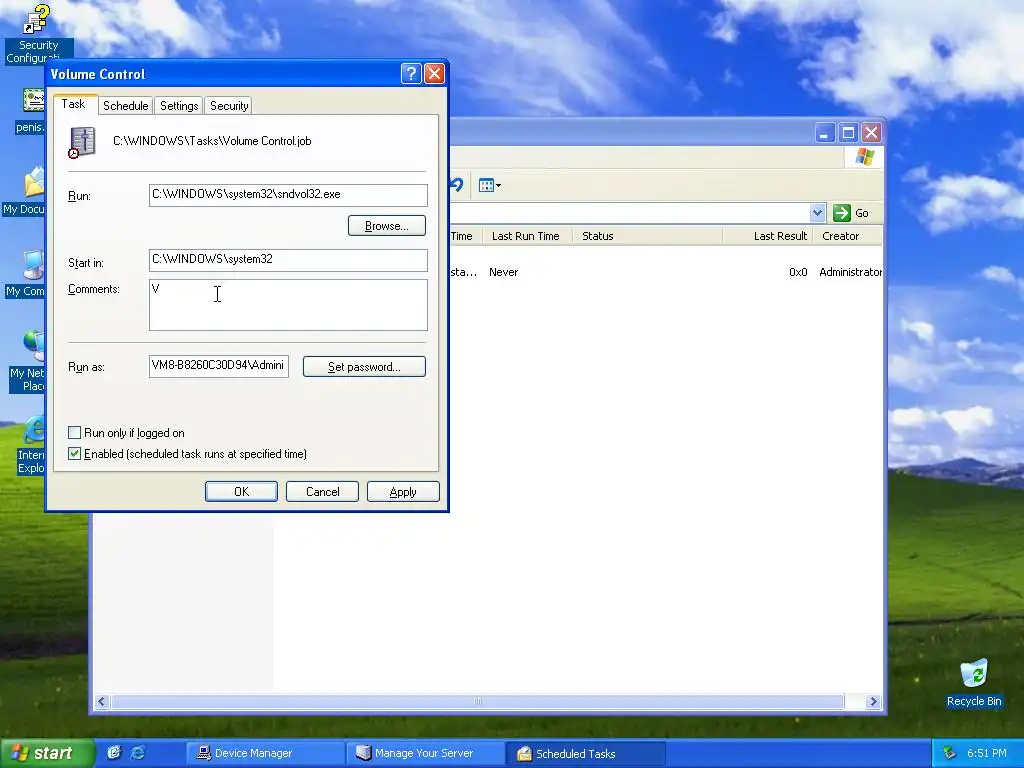
Task: Click the Browse... button
Action: [387, 226]
